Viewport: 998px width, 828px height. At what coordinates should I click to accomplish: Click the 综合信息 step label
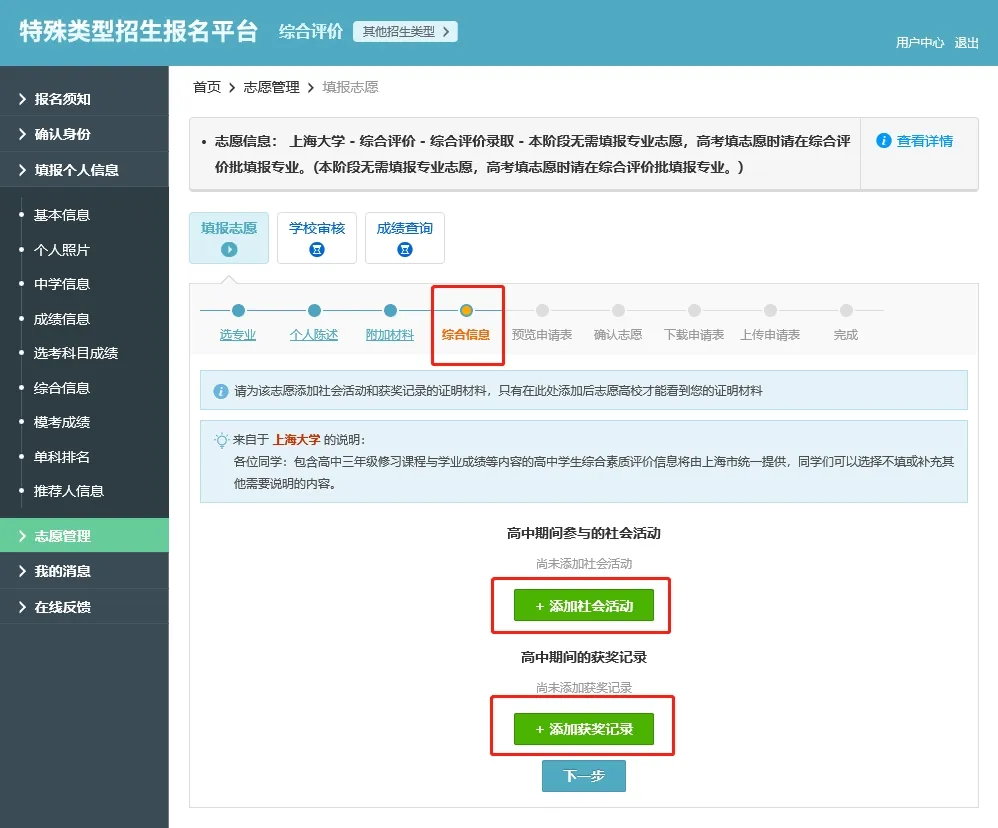point(466,335)
